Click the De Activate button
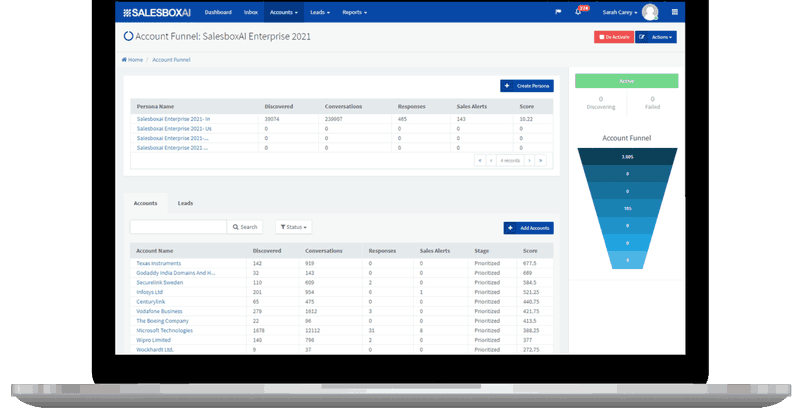The height and width of the screenshot is (419, 800). point(614,37)
